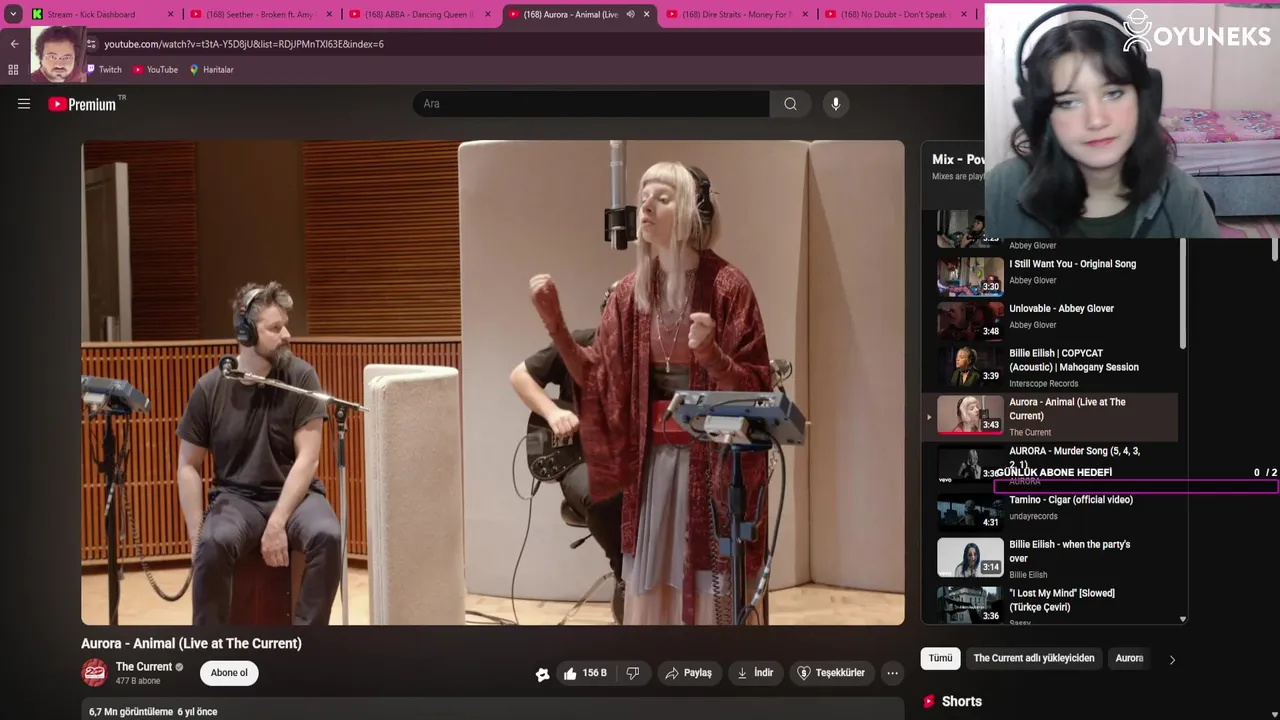Viewport: 1280px width, 720px height.
Task: Close the Aurora - Animal tab
Action: (647, 14)
